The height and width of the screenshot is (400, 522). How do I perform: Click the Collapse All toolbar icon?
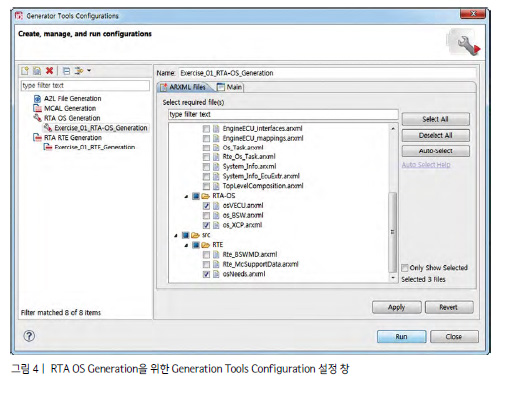(x=66, y=71)
